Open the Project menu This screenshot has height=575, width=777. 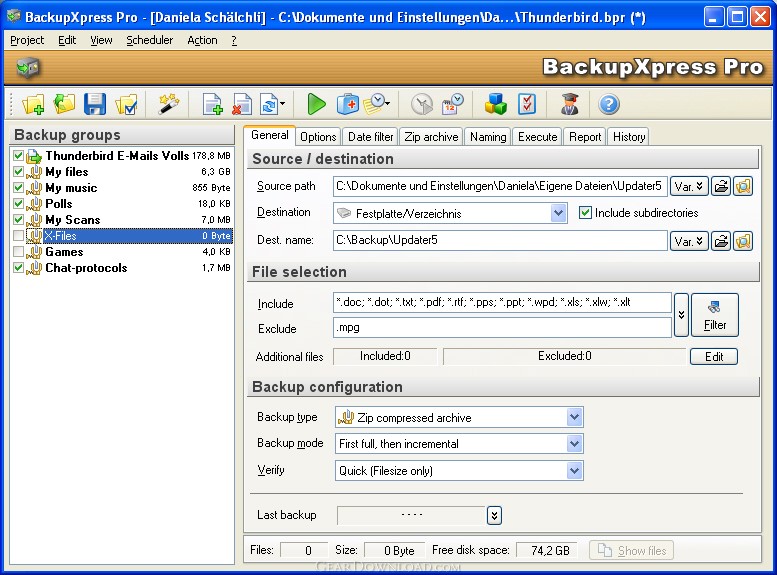click(27, 40)
